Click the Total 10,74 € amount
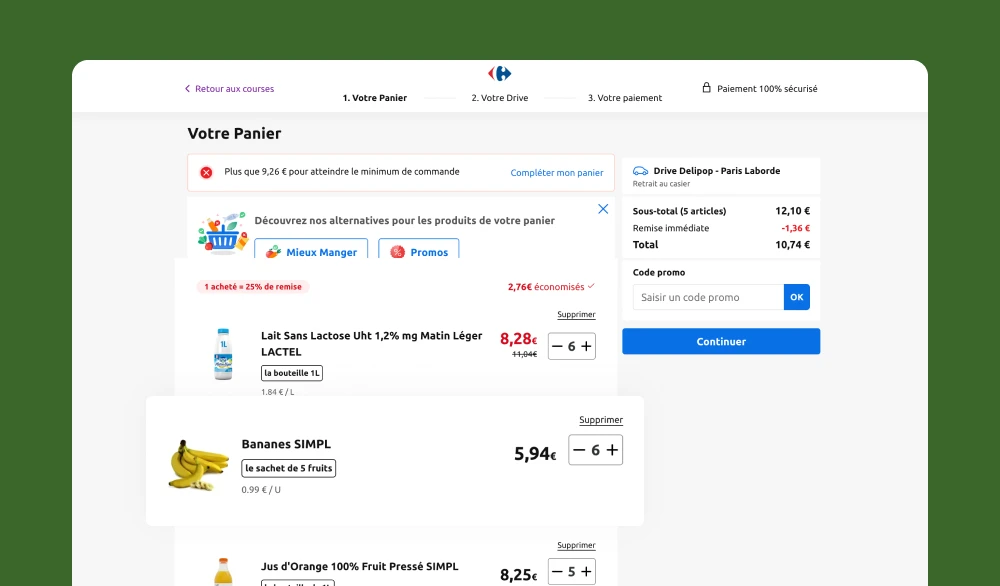1000x586 pixels. 792,245
